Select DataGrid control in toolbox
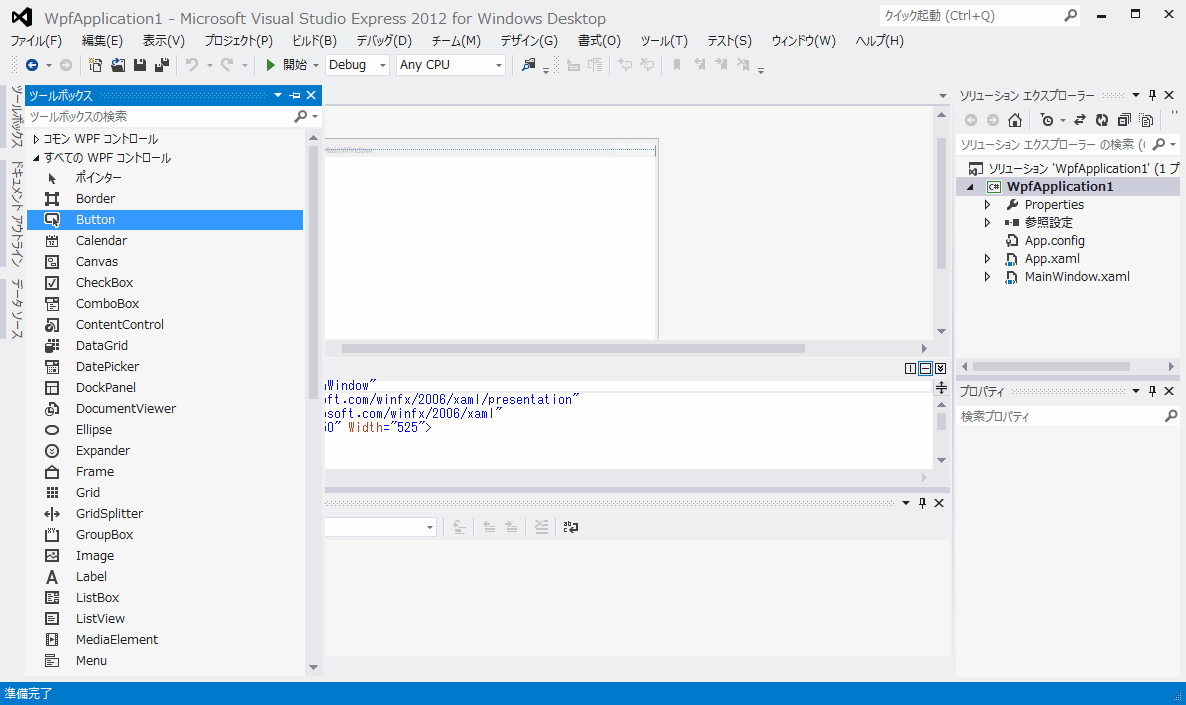The width and height of the screenshot is (1186, 705). click(165, 346)
